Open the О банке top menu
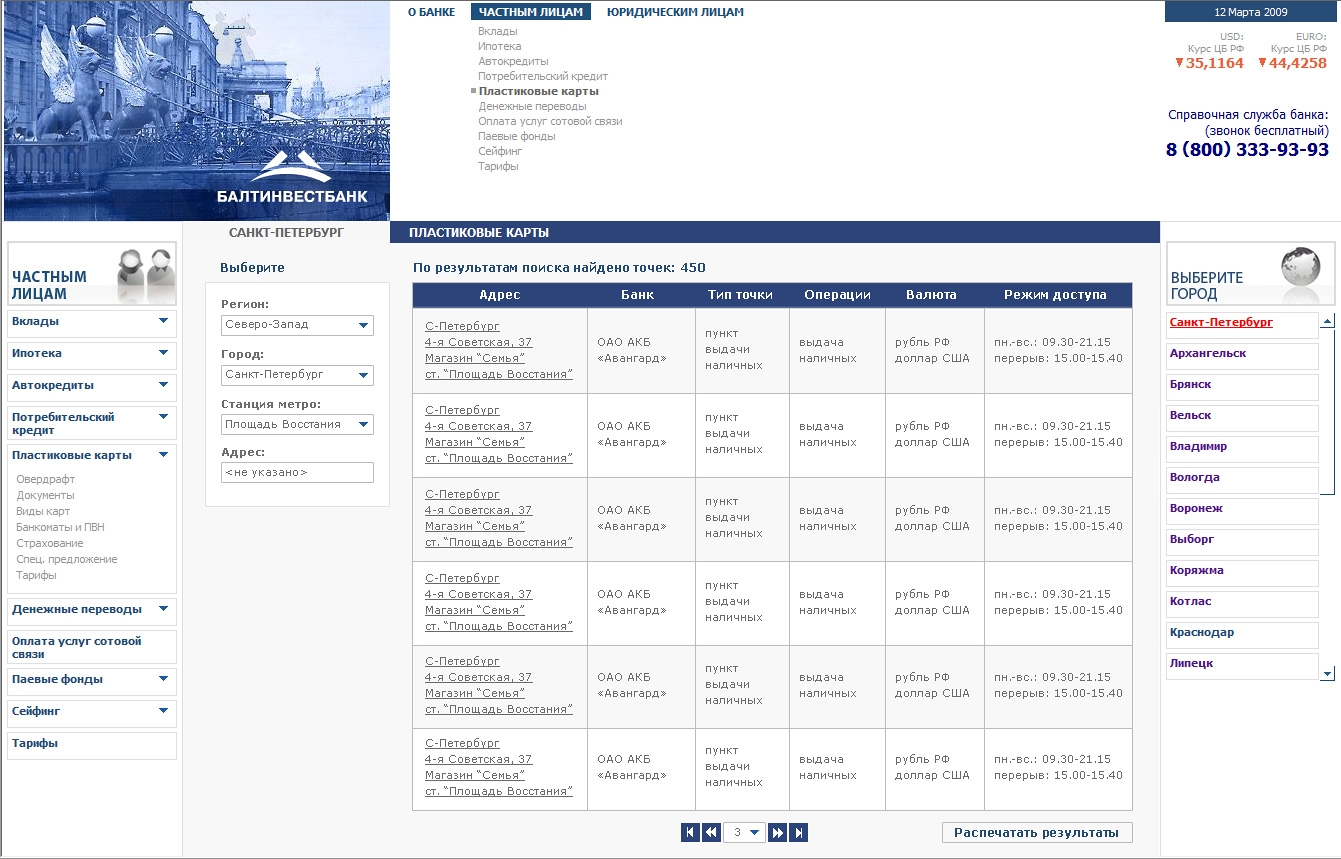The image size is (1341, 859). (431, 12)
